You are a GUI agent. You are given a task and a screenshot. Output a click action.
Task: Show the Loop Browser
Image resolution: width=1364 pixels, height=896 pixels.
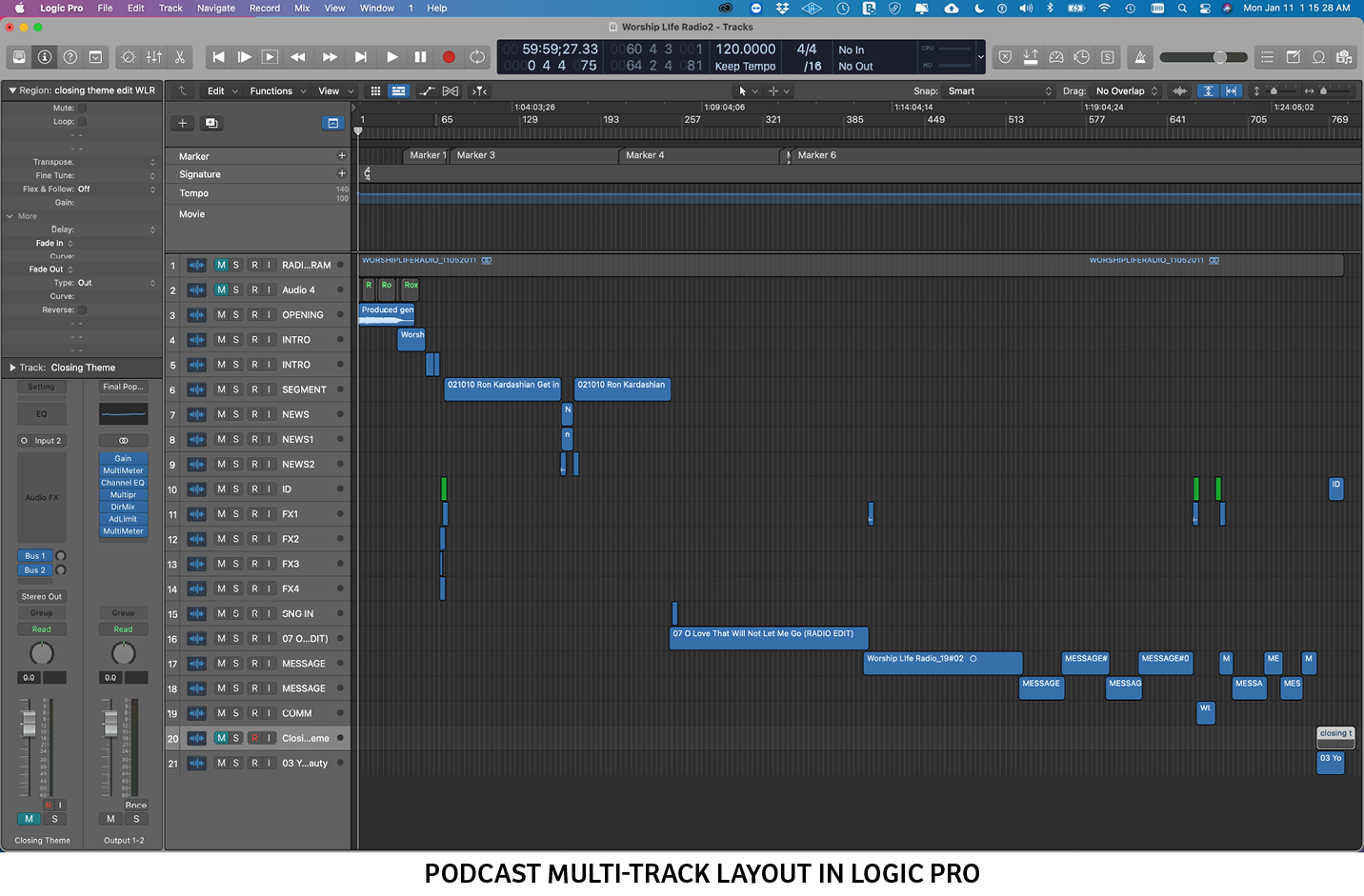coord(1318,57)
